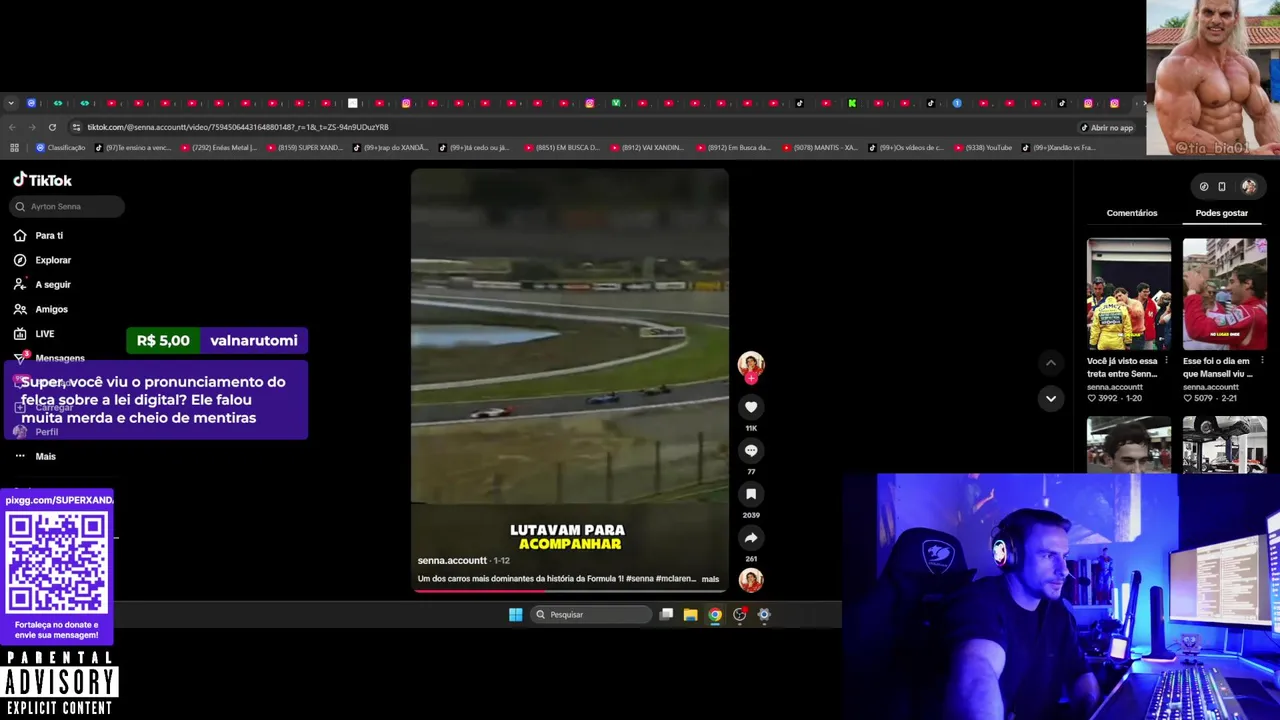Go back with browser back arrow
The width and height of the screenshot is (1280, 720).
(12, 128)
